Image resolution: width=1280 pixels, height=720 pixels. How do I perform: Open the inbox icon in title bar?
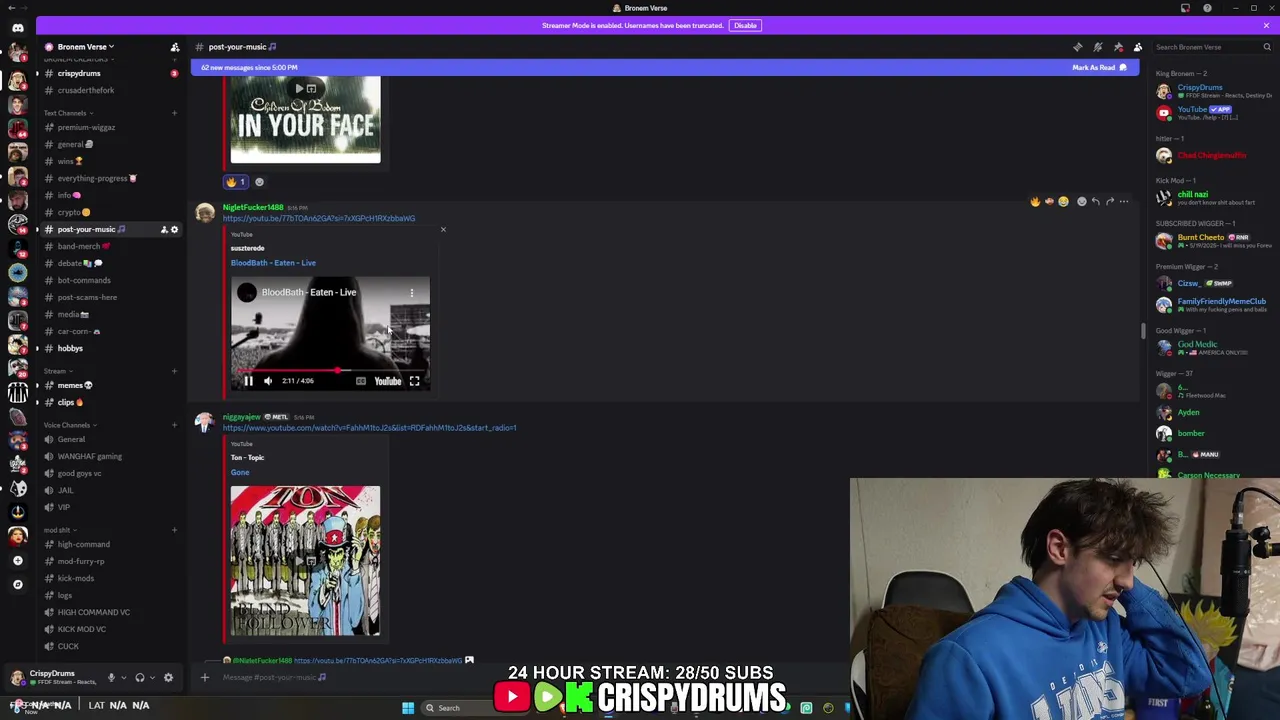coord(1185,8)
